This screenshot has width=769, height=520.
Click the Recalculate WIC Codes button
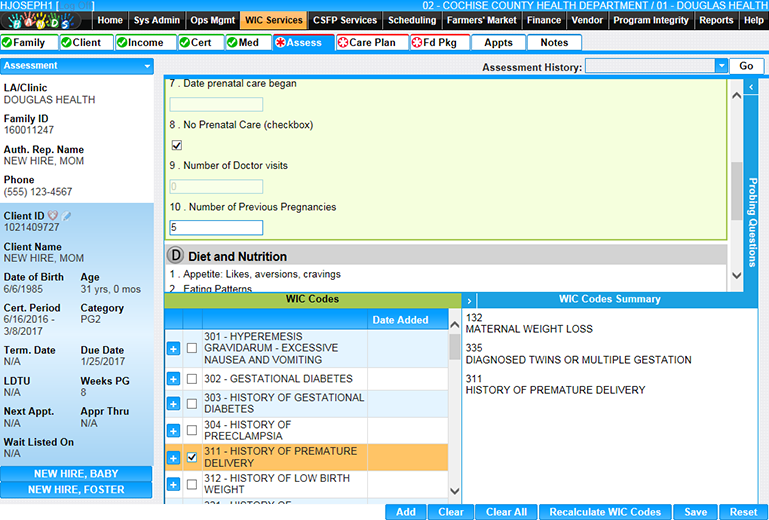605,512
